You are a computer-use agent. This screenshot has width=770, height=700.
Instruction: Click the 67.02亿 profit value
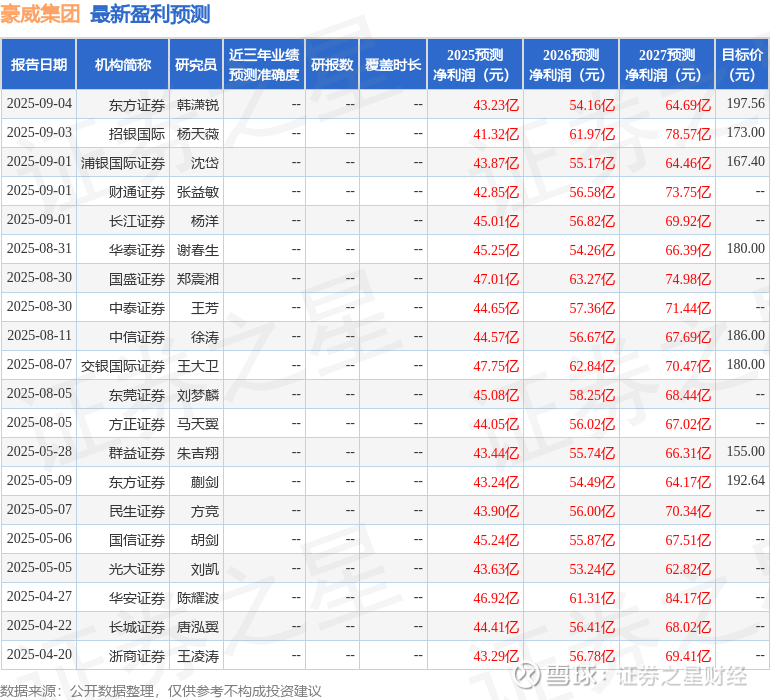pos(688,423)
